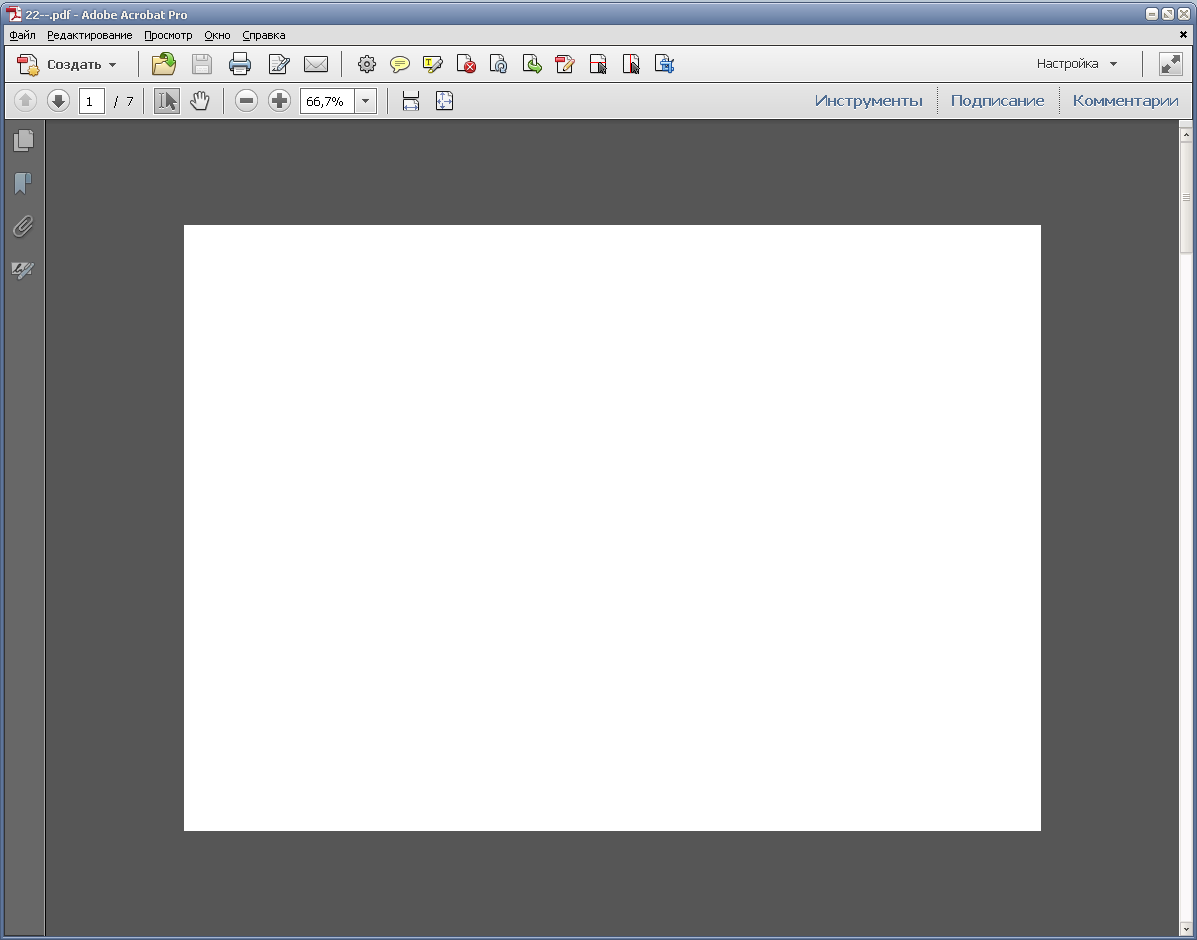Show Attachments paperclip panel
1197x940 pixels.
(x=23, y=227)
